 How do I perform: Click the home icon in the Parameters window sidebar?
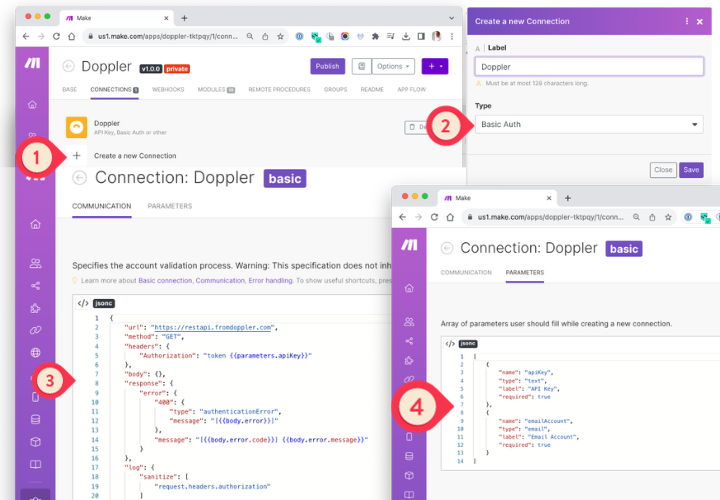click(x=409, y=288)
